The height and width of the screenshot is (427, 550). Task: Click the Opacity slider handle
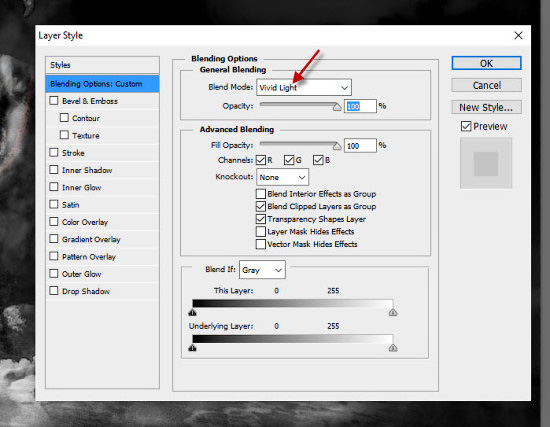click(x=337, y=107)
